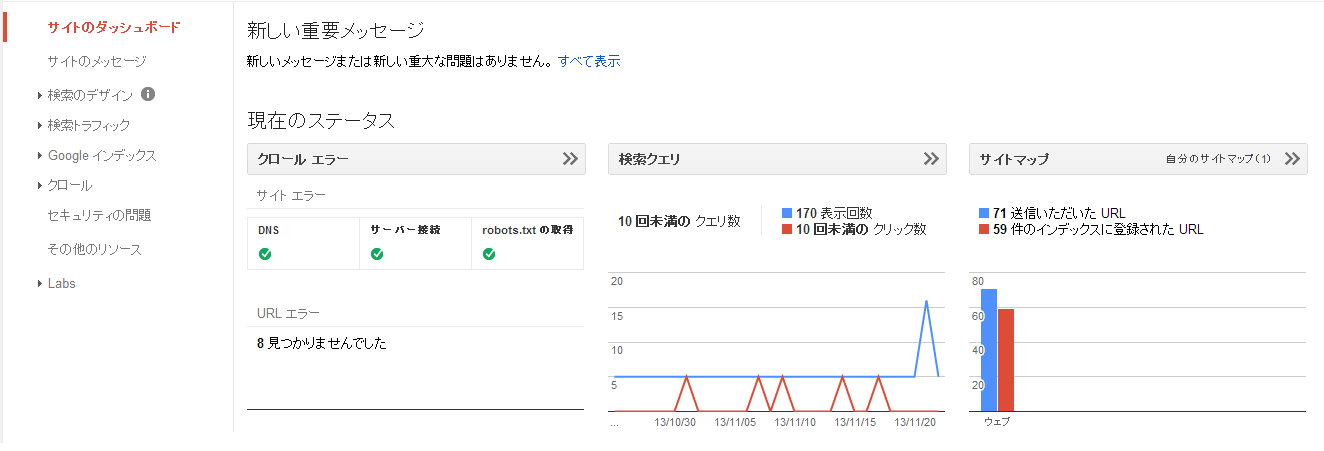The width and height of the screenshot is (1324, 451).
Task: Click the 13/11/15 date label on chart
Action: coord(855,423)
